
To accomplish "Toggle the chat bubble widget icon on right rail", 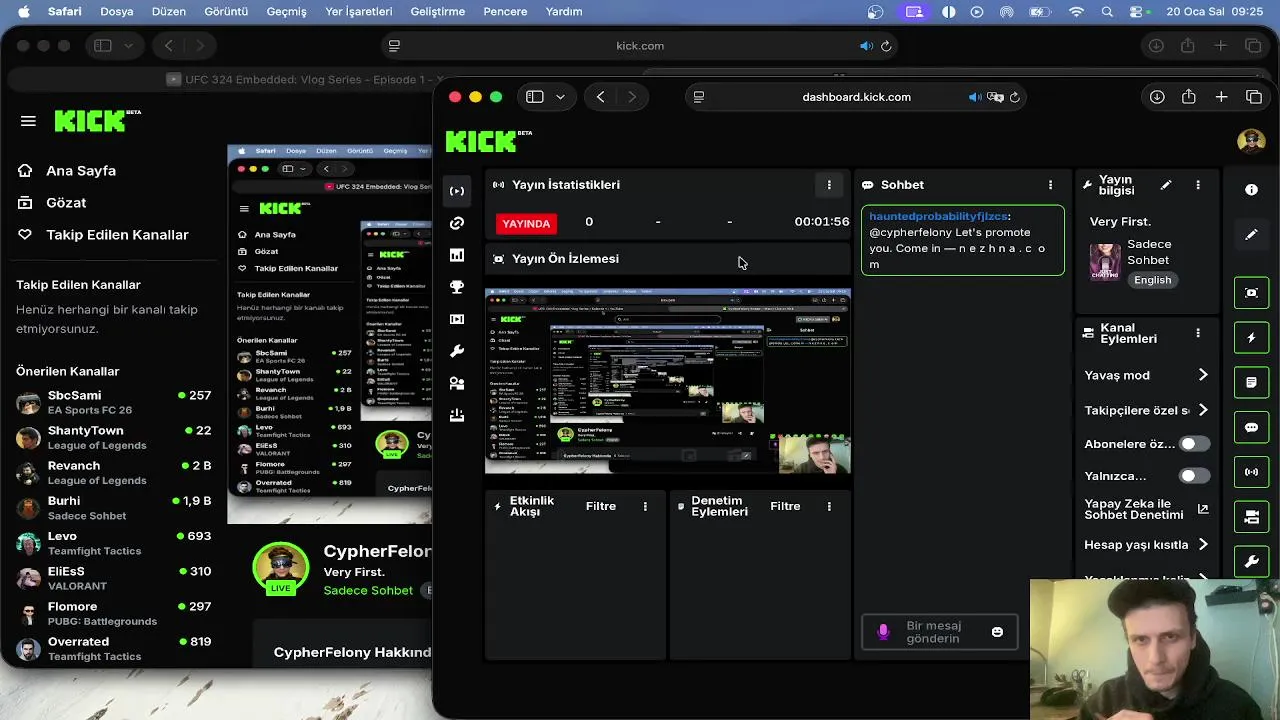I will tap(1251, 427).
